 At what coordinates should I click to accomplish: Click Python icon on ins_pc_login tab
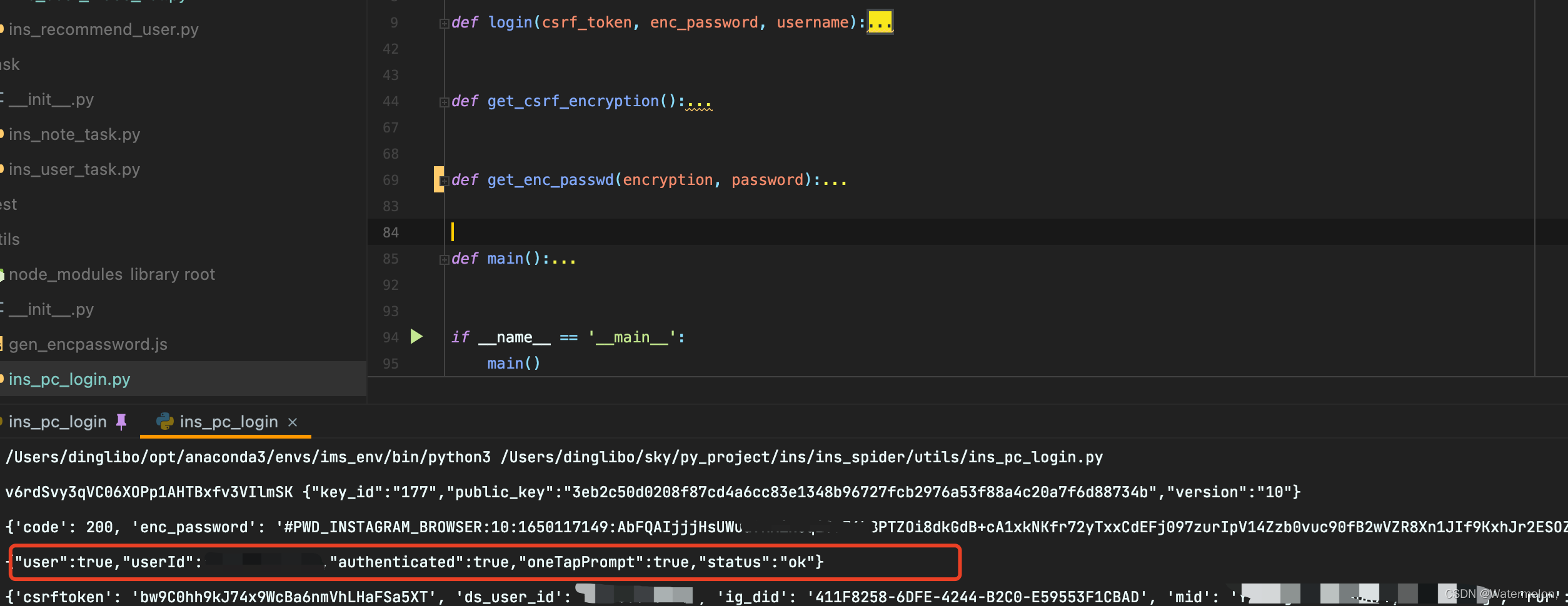coord(165,422)
